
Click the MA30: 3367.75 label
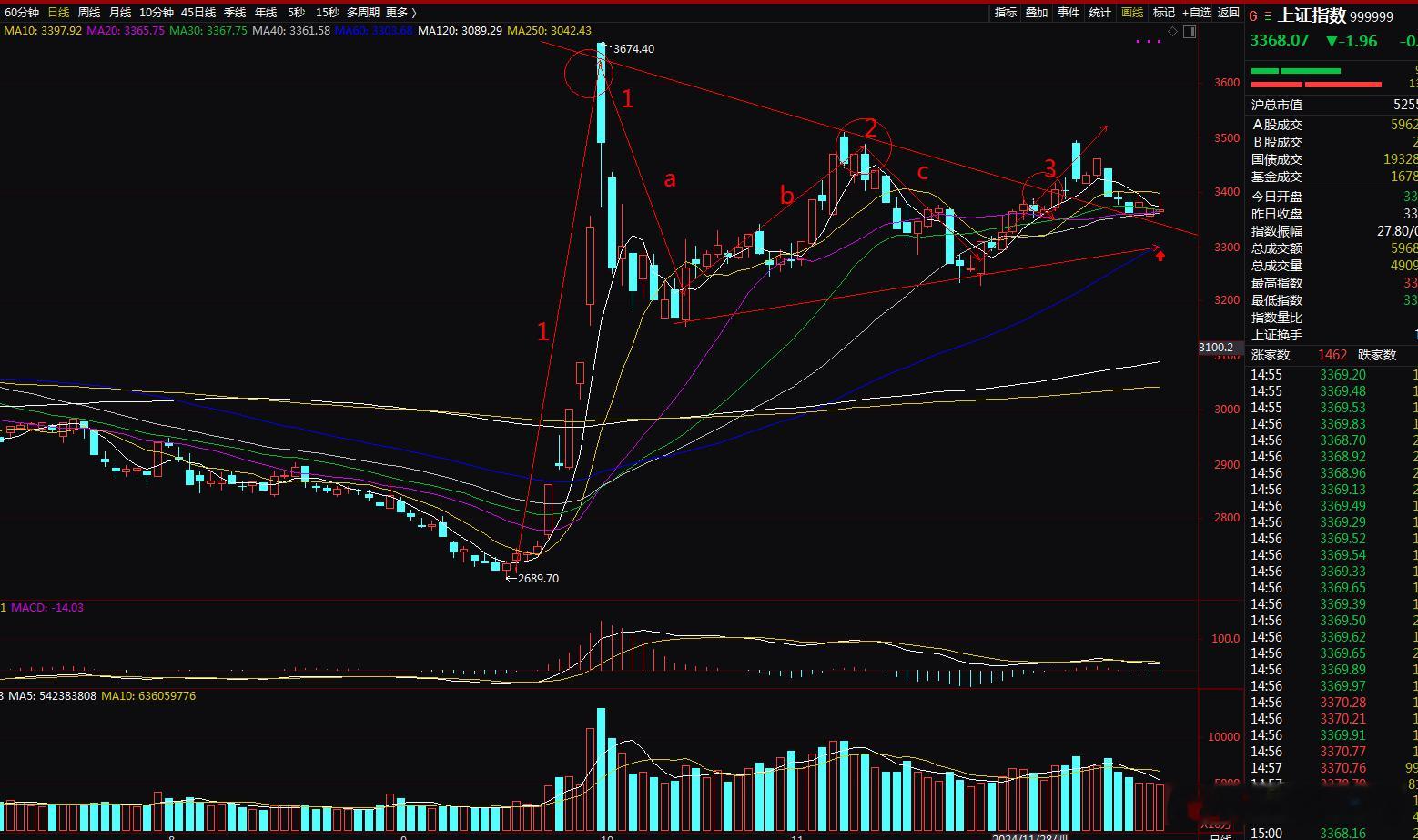208,31
